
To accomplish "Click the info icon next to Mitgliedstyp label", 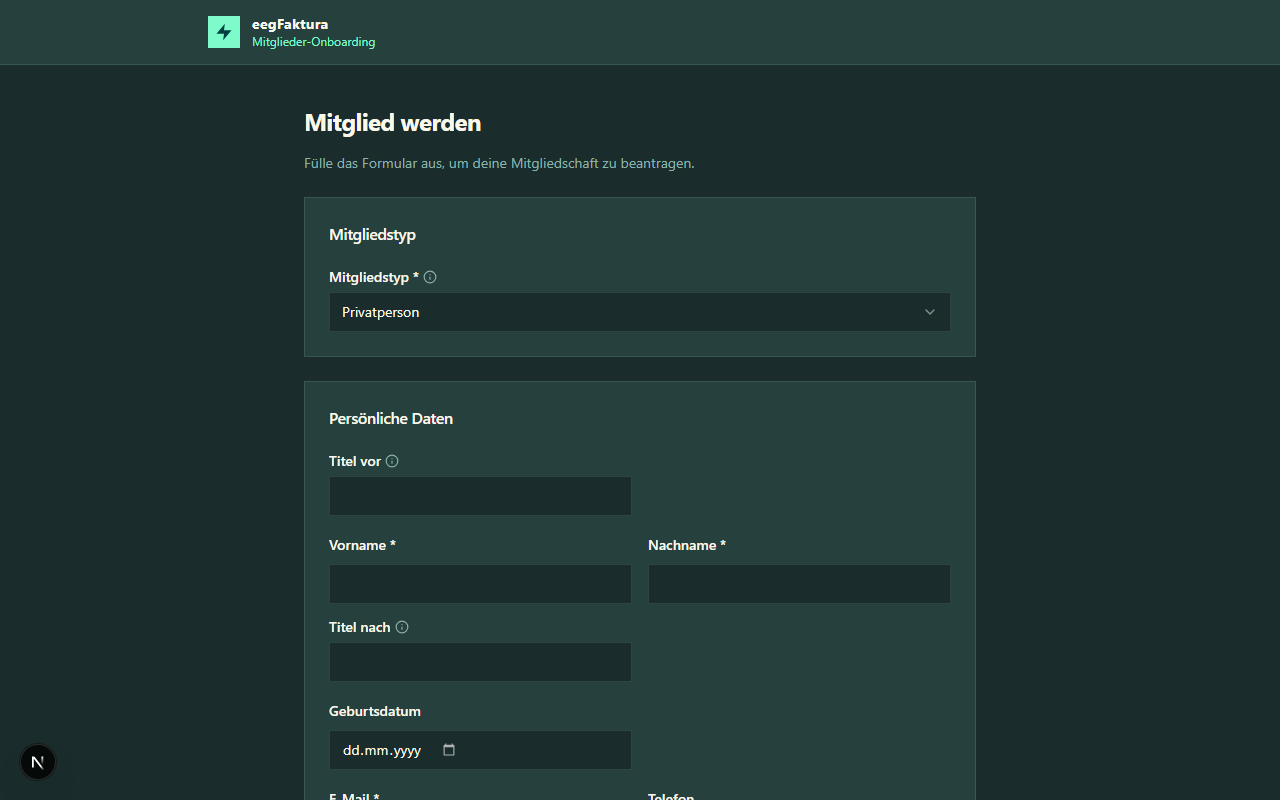I will click(x=430, y=277).
